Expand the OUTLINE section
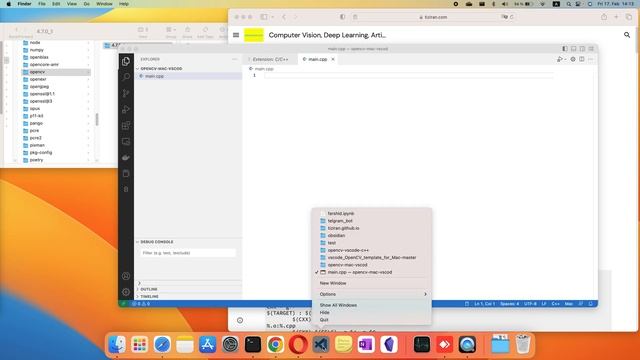The image size is (640, 360). point(149,289)
